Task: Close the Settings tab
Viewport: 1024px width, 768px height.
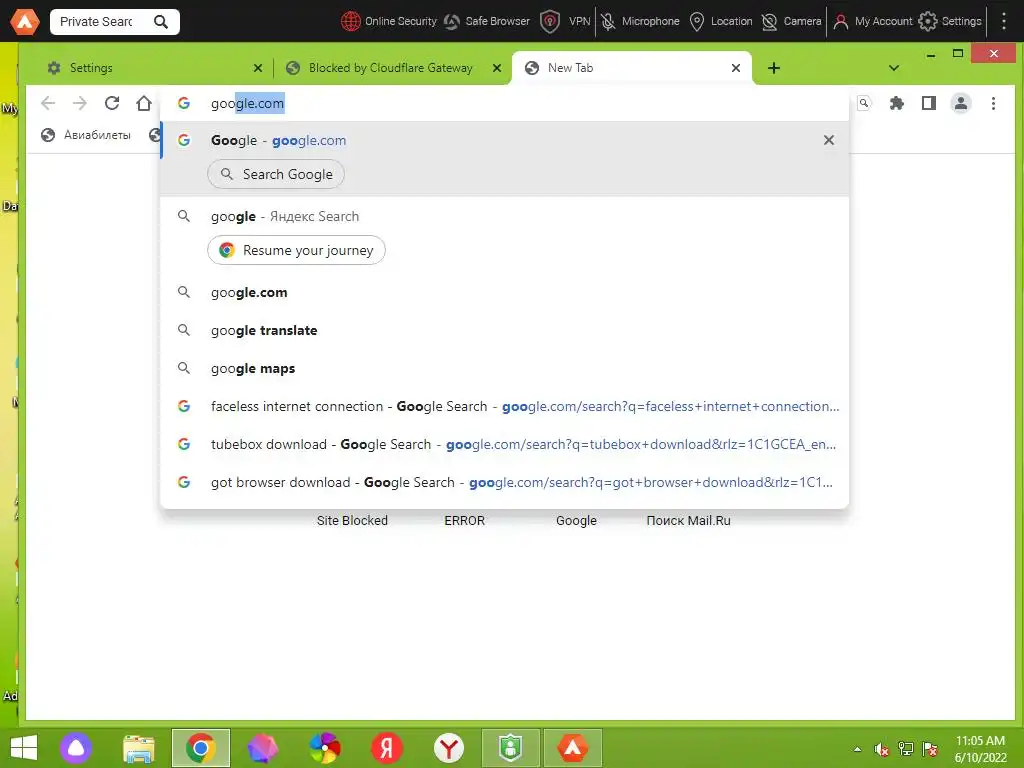Action: coord(258,68)
